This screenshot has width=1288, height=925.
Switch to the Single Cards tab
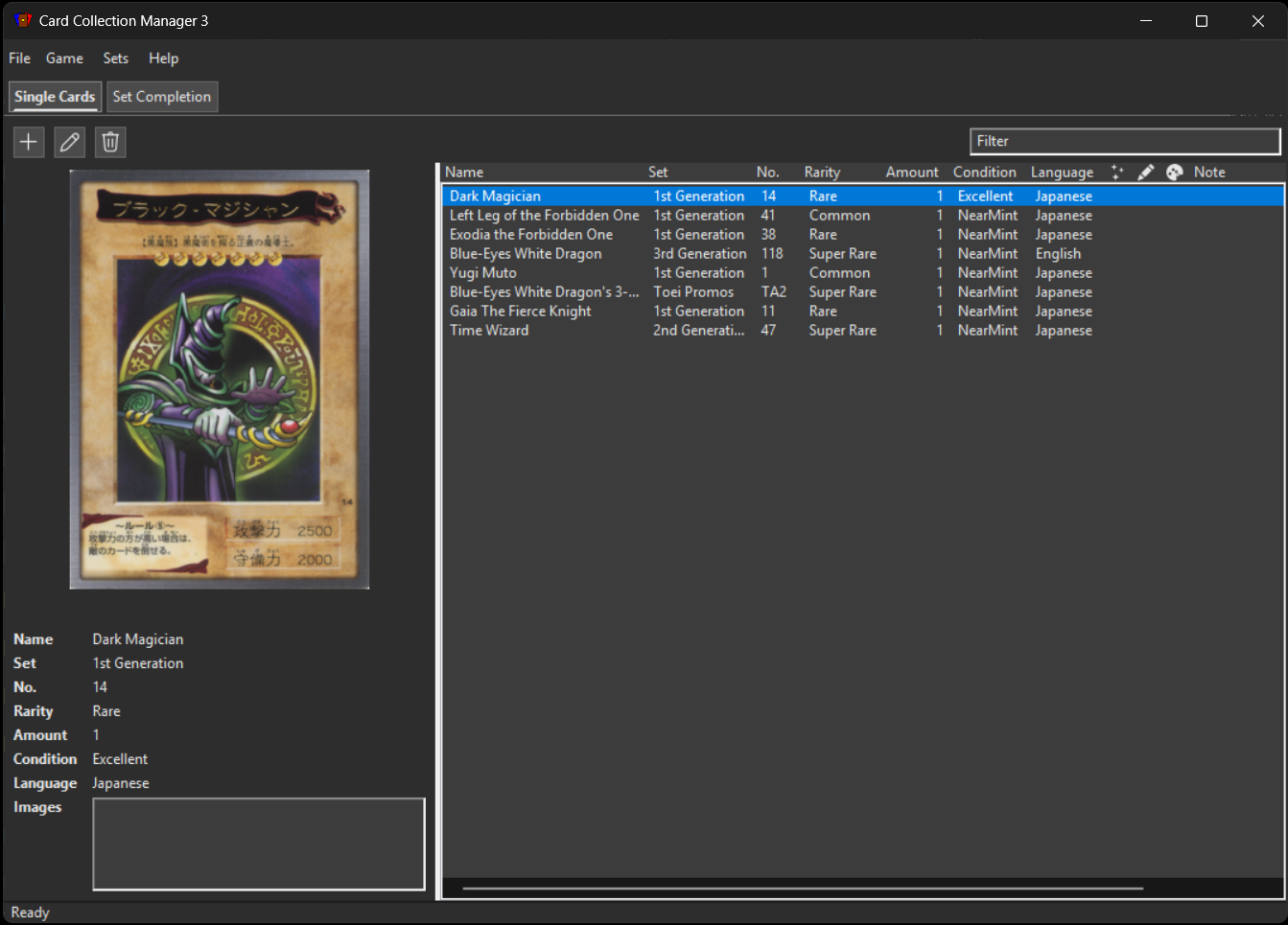pyautogui.click(x=55, y=97)
